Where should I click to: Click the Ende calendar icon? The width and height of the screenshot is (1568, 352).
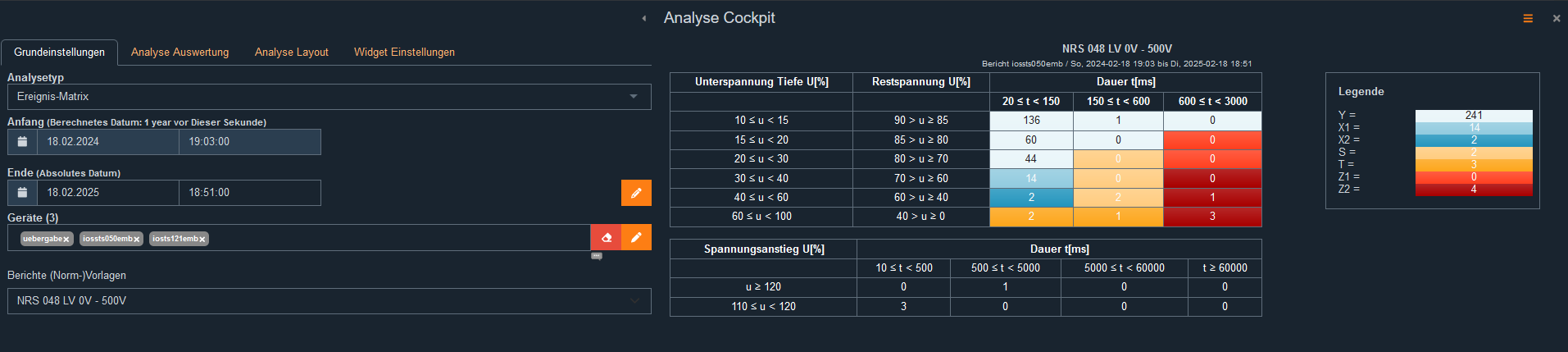coord(22,193)
